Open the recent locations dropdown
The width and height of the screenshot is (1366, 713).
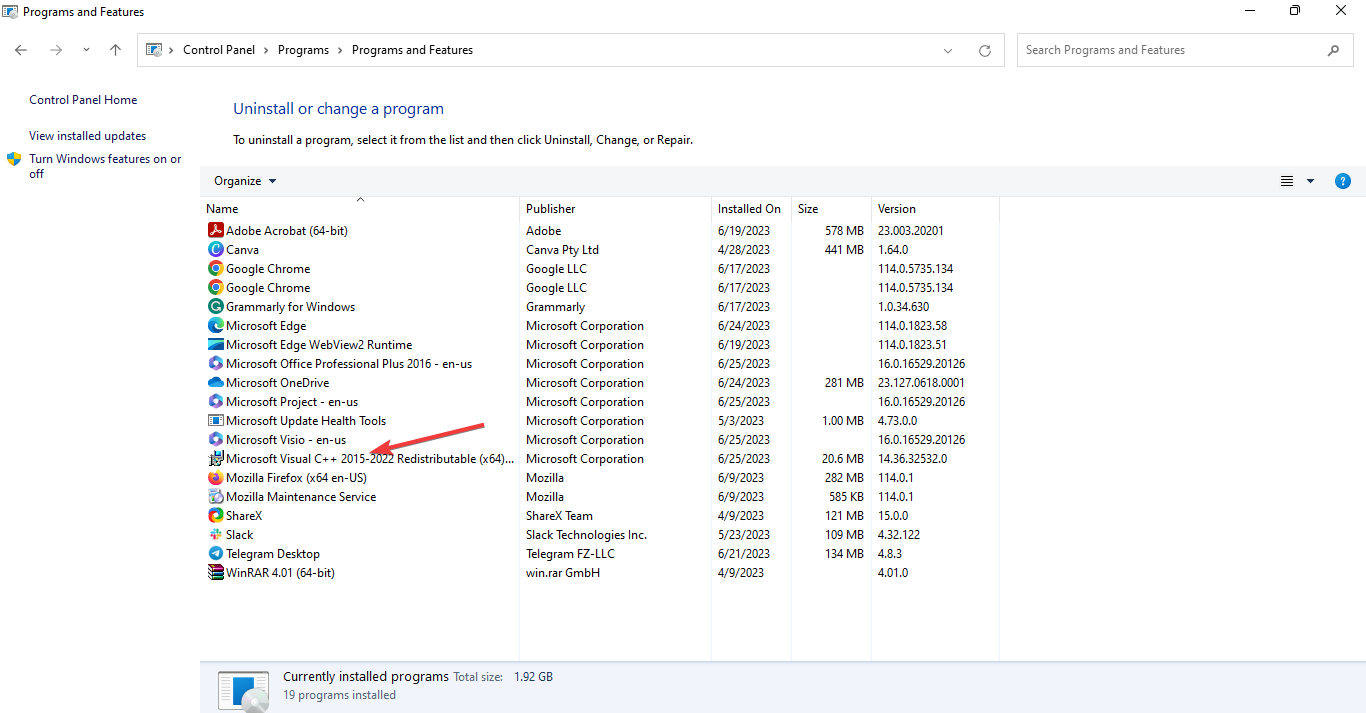click(x=86, y=50)
